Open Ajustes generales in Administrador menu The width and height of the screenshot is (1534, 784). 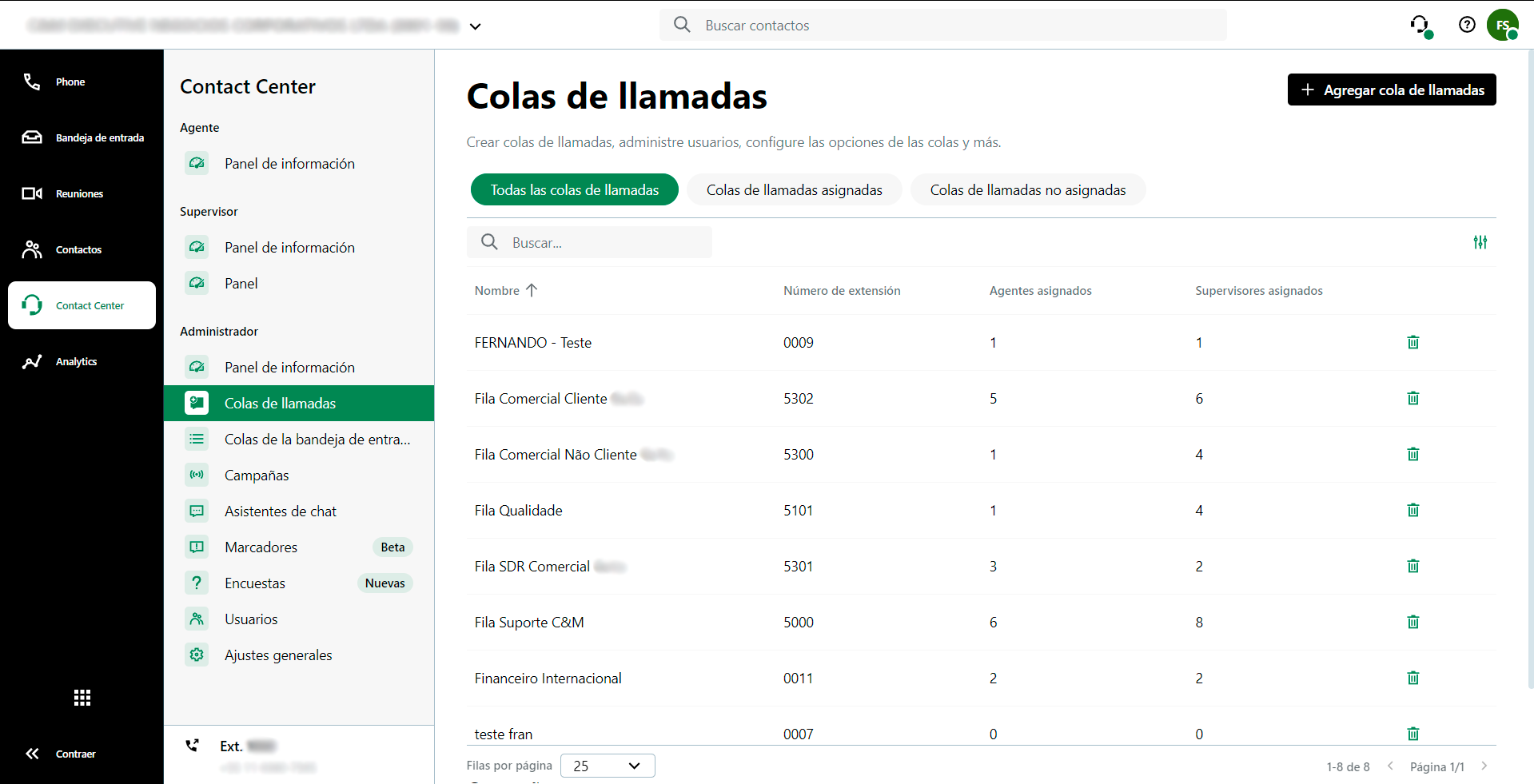coord(278,655)
